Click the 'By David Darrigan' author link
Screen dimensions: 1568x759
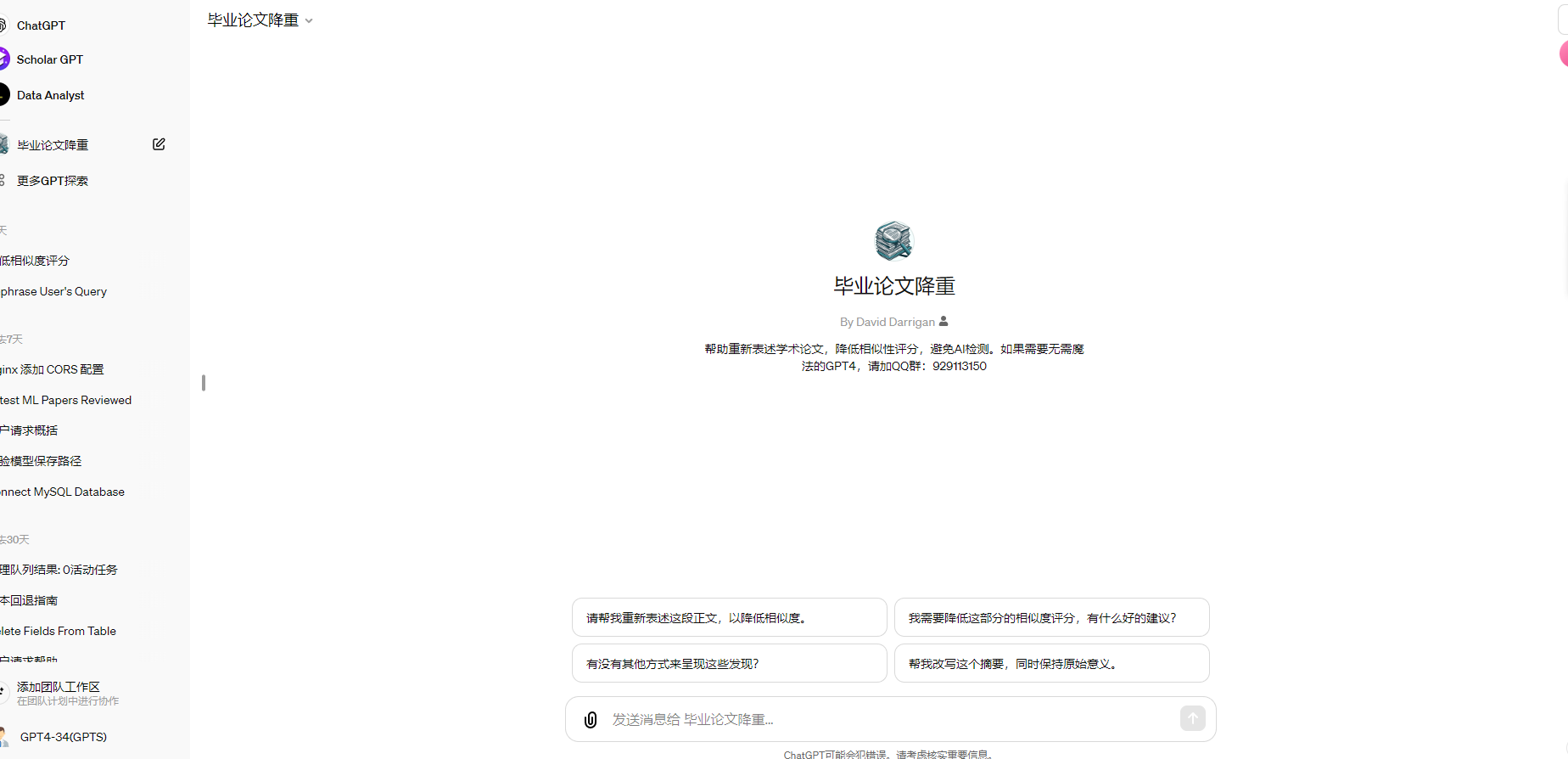(x=888, y=322)
